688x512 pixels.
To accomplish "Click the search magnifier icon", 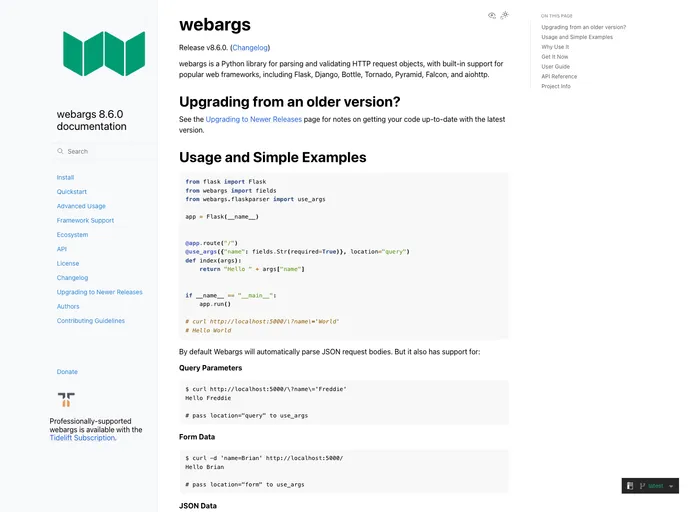I will tap(60, 151).
